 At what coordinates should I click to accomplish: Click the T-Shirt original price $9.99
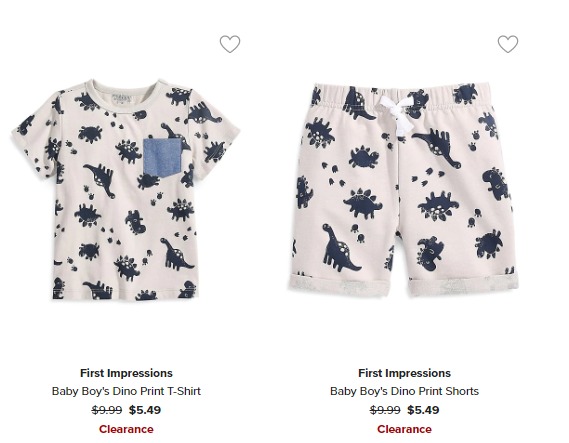(107, 410)
